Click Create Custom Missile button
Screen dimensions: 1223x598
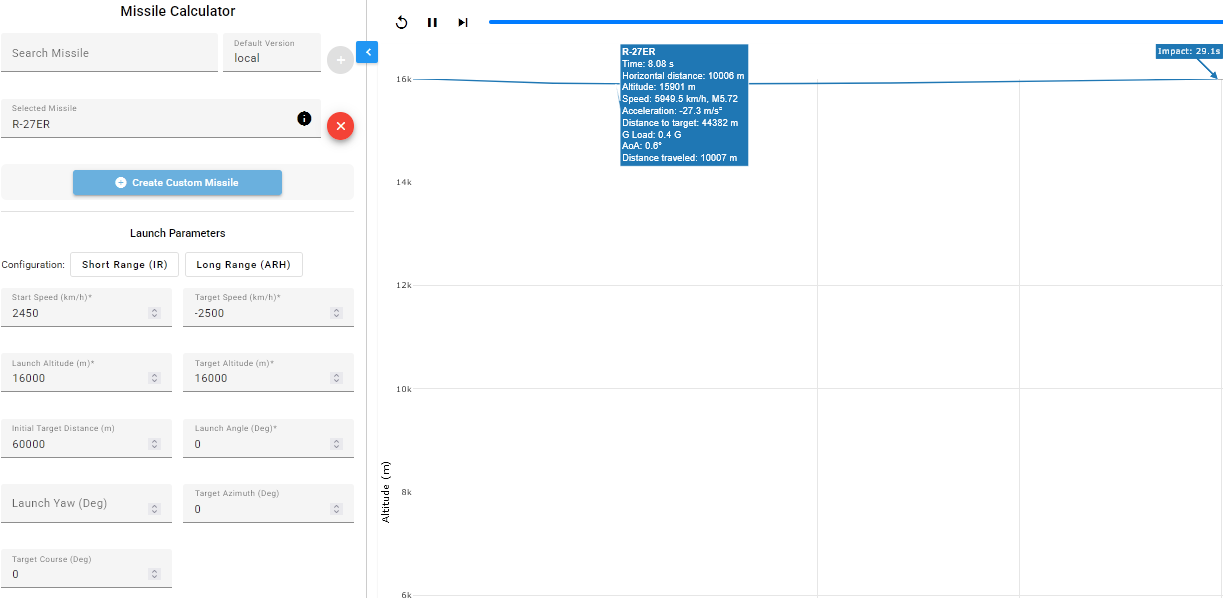coord(177,183)
